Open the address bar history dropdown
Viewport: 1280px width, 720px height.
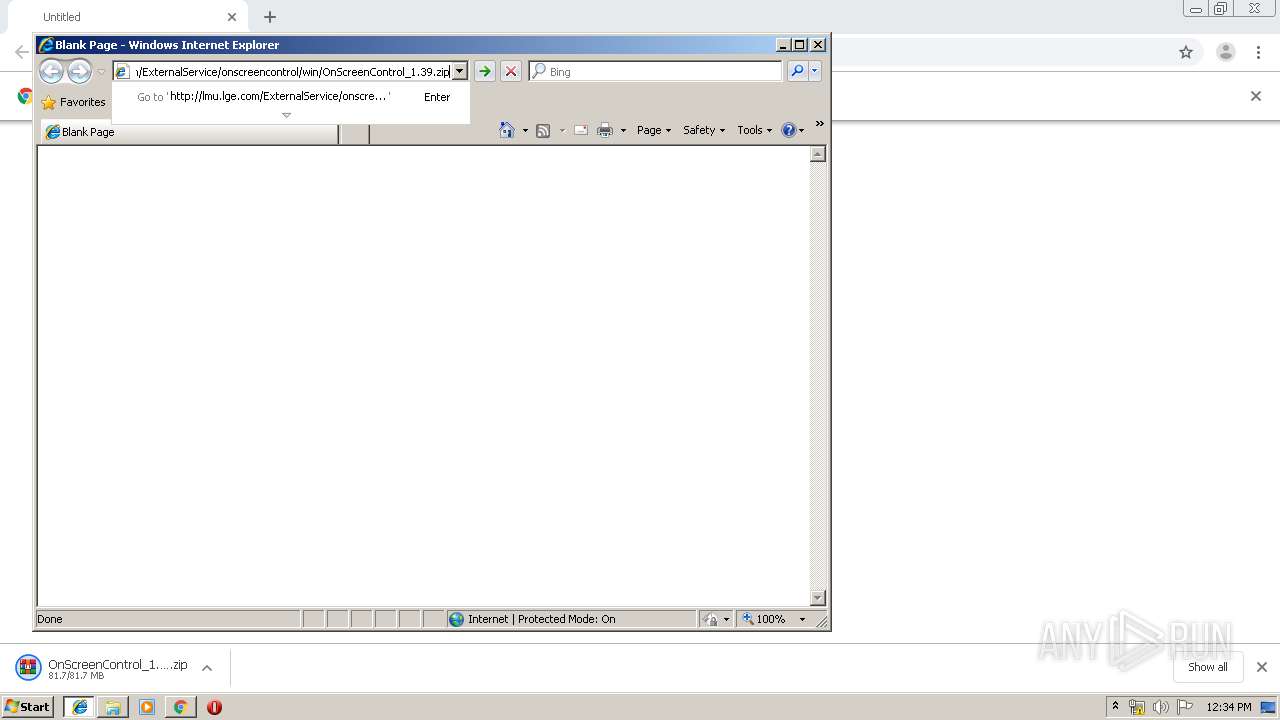(x=459, y=71)
